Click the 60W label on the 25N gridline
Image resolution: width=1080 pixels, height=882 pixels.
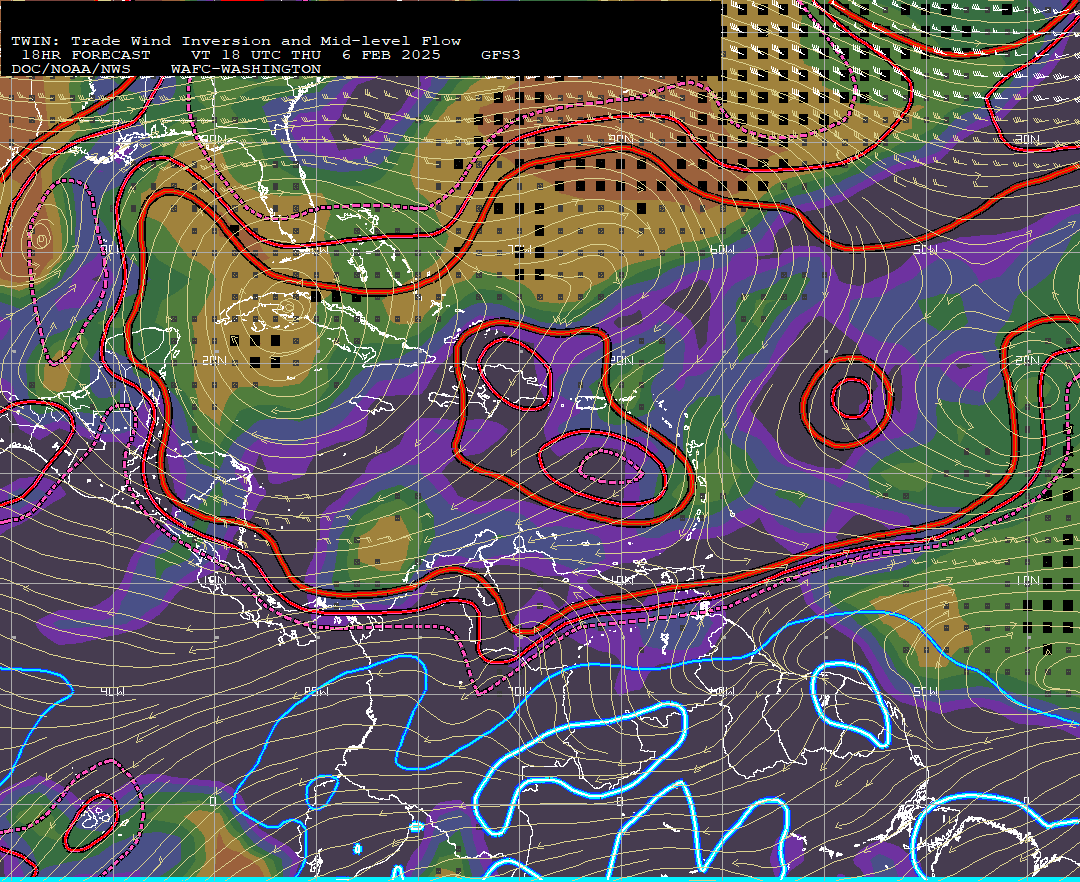click(x=722, y=249)
